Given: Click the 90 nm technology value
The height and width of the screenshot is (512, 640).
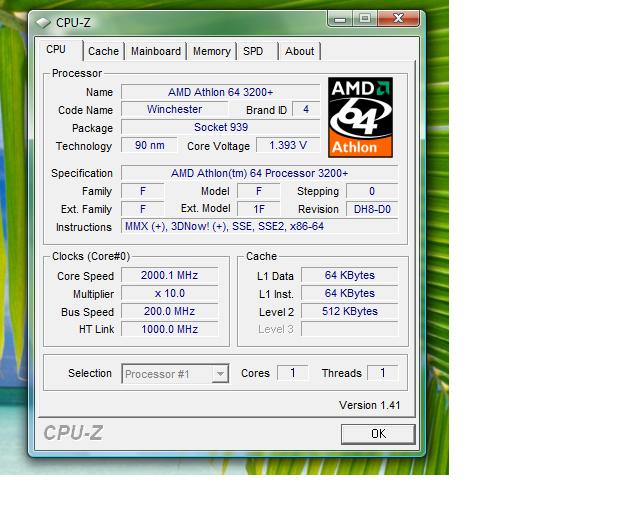Looking at the screenshot, I should [x=149, y=145].
